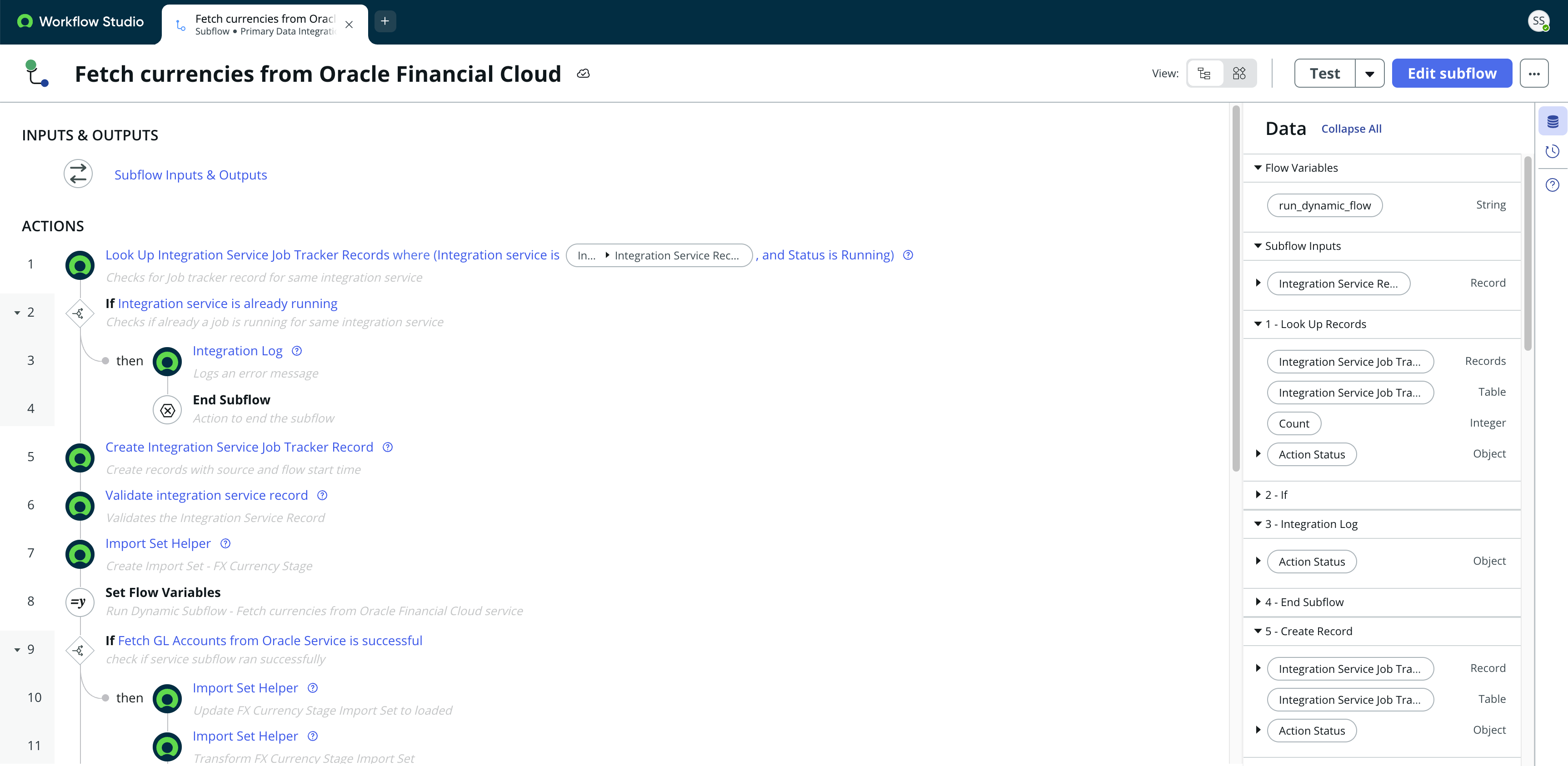Viewport: 1568px width, 766px height.
Task: Click the subflow type icon beside the title
Action: [x=36, y=74]
